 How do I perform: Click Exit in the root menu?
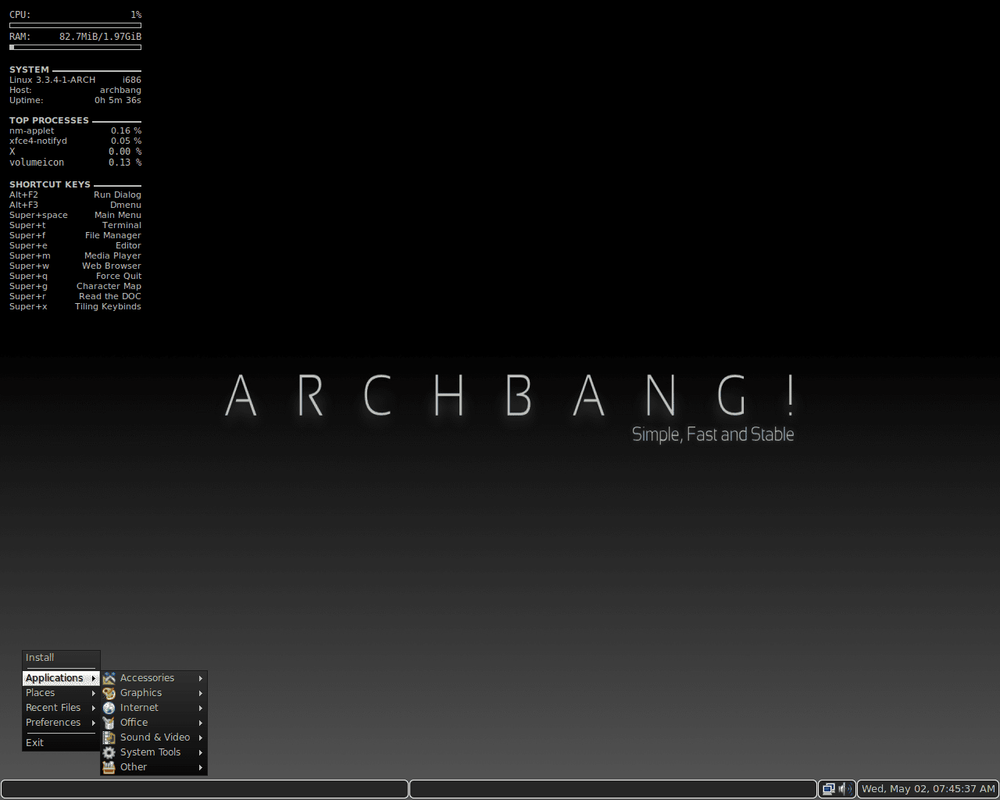(35, 742)
